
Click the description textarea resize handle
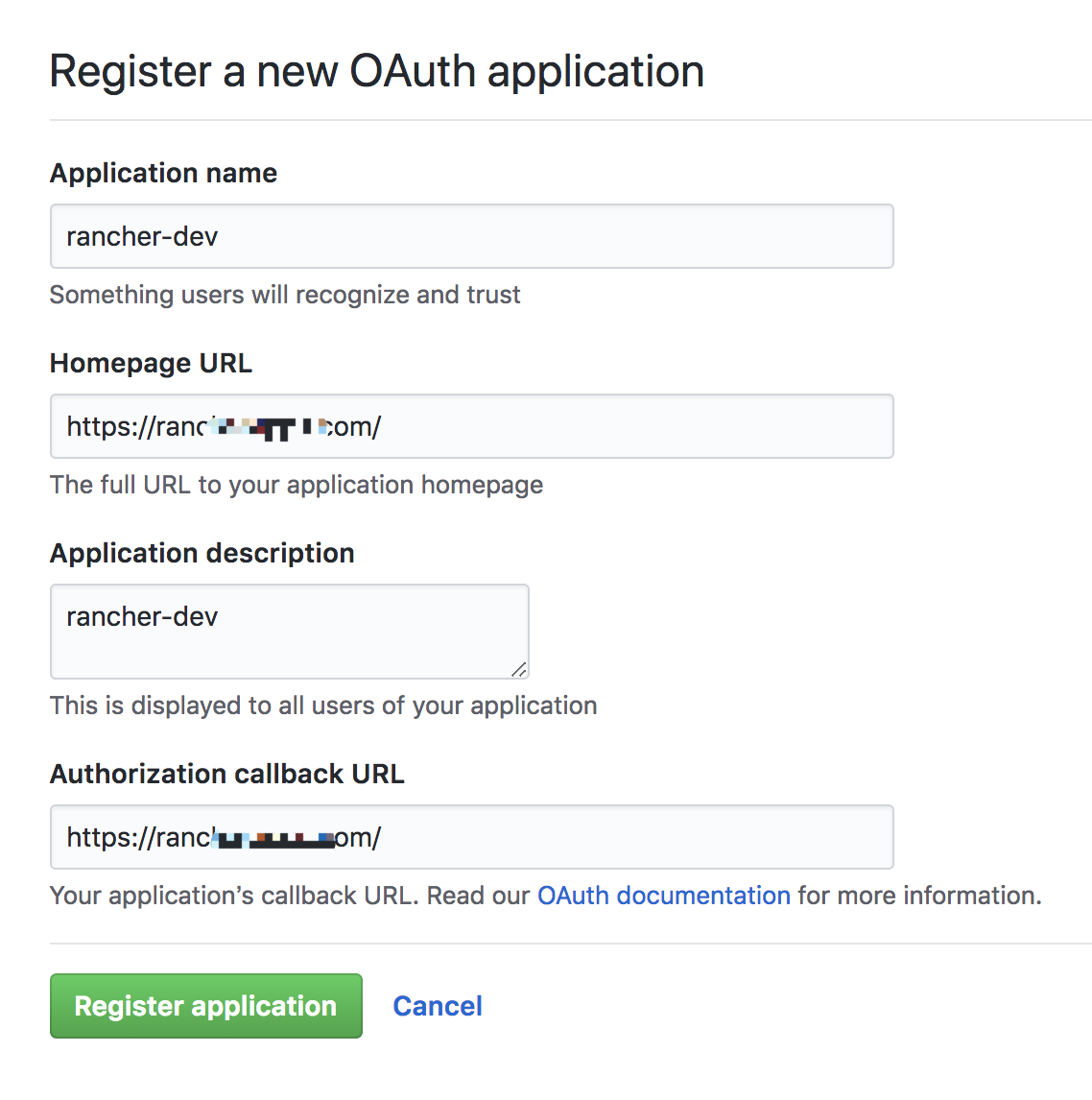519,669
